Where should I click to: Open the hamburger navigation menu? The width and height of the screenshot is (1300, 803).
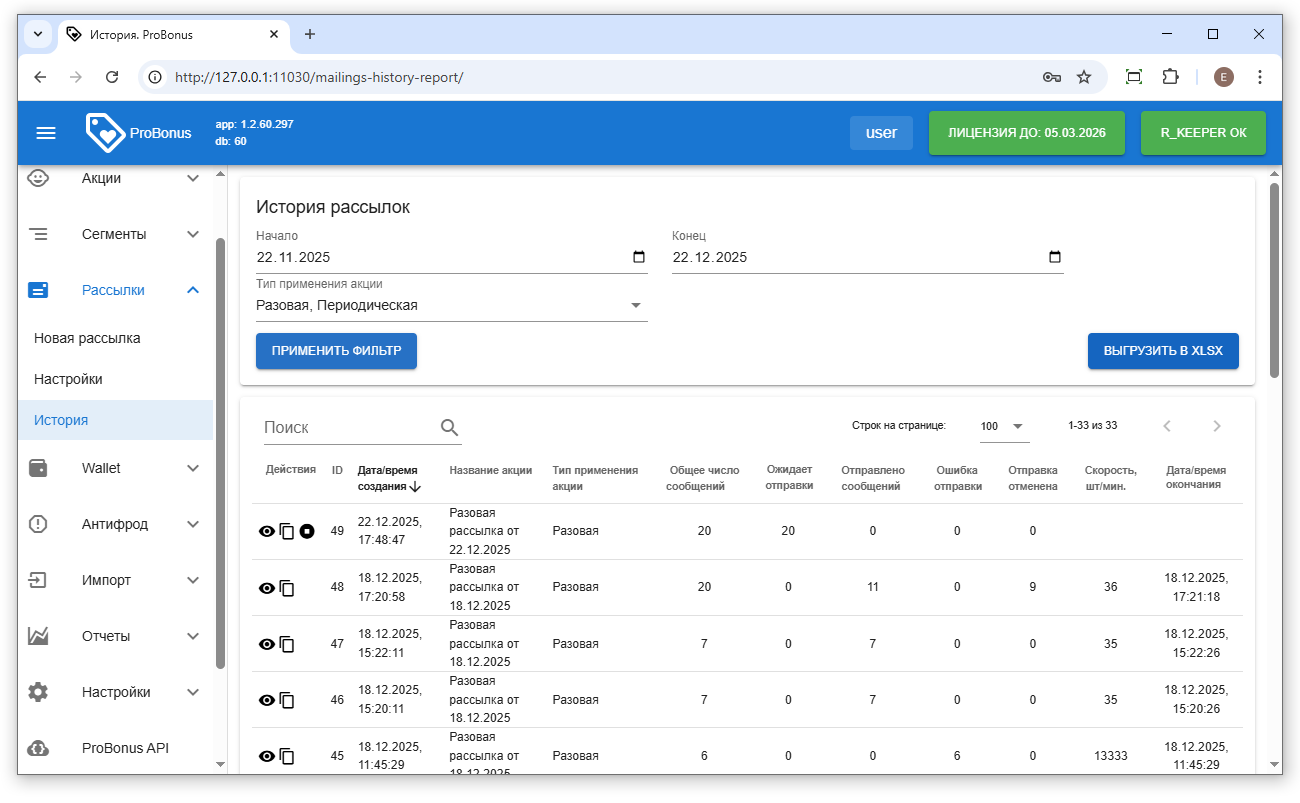pyautogui.click(x=46, y=133)
